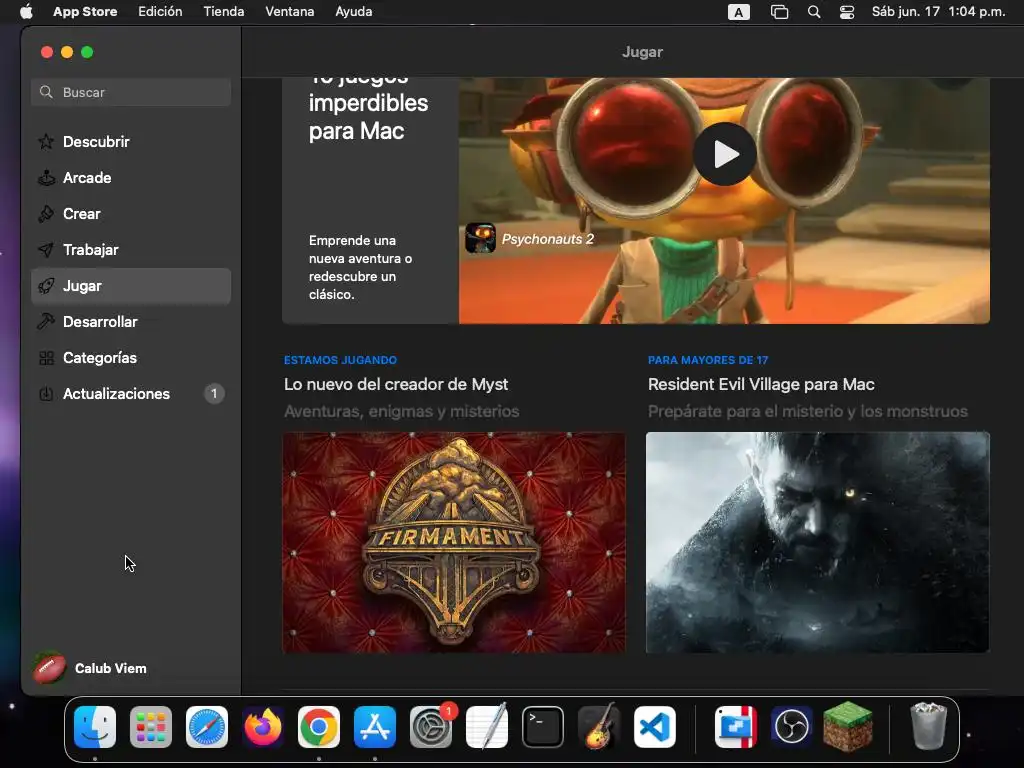The image size is (1024, 768).
Task: Launch Google Chrome from the Dock
Action: coord(319,727)
